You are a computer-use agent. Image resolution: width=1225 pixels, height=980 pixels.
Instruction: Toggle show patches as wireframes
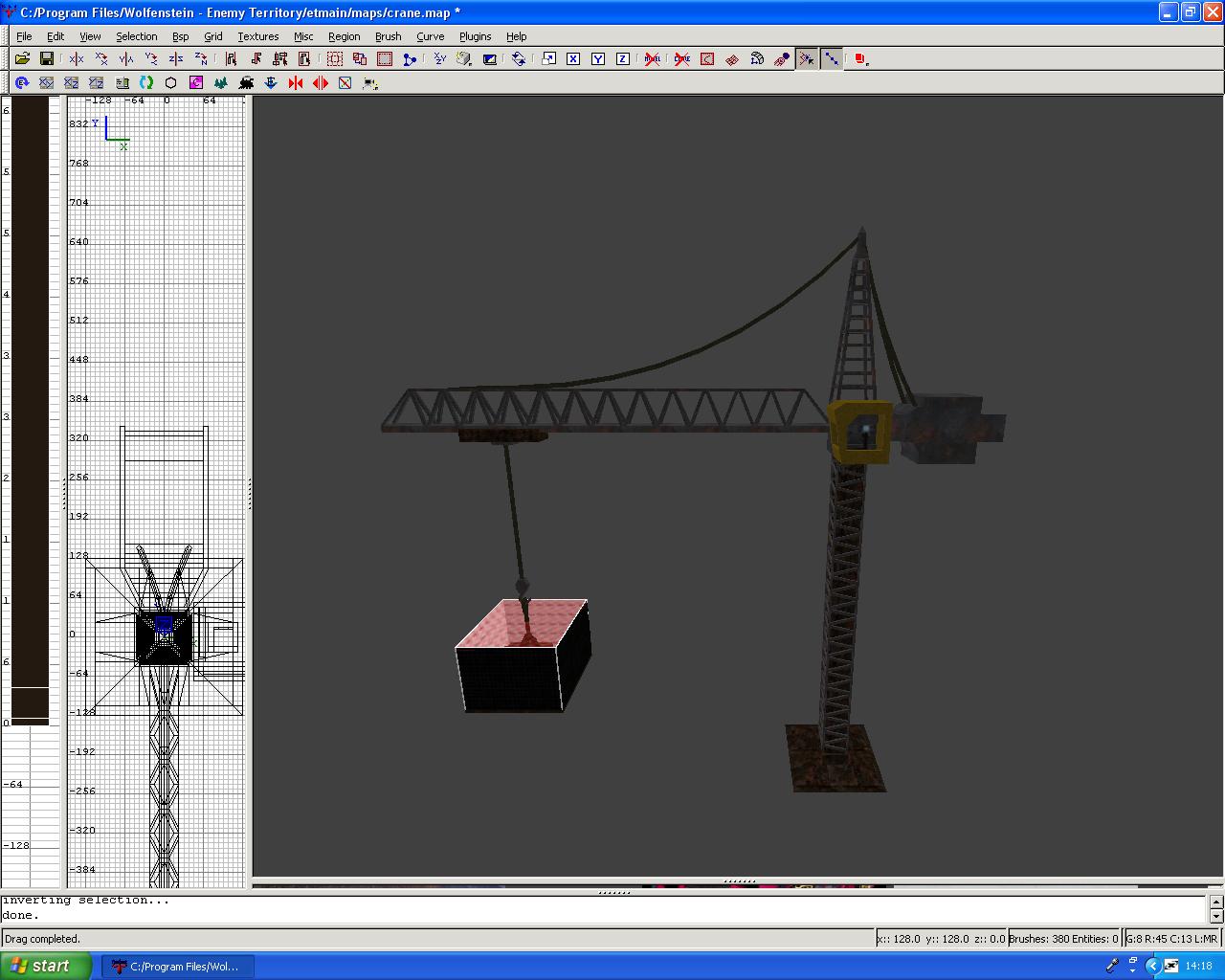pyautogui.click(x=732, y=59)
